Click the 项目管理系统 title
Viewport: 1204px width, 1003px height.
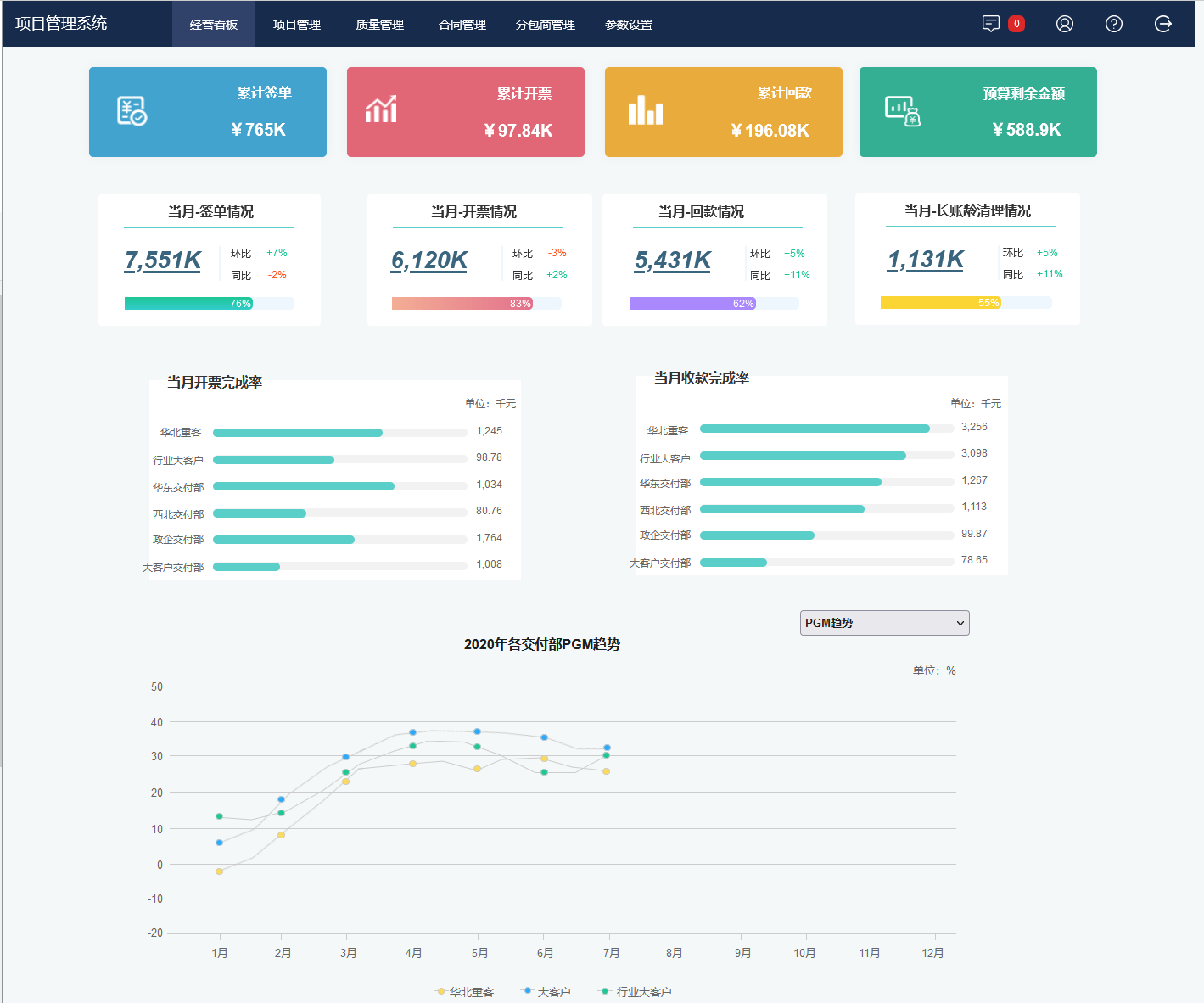click(x=61, y=24)
